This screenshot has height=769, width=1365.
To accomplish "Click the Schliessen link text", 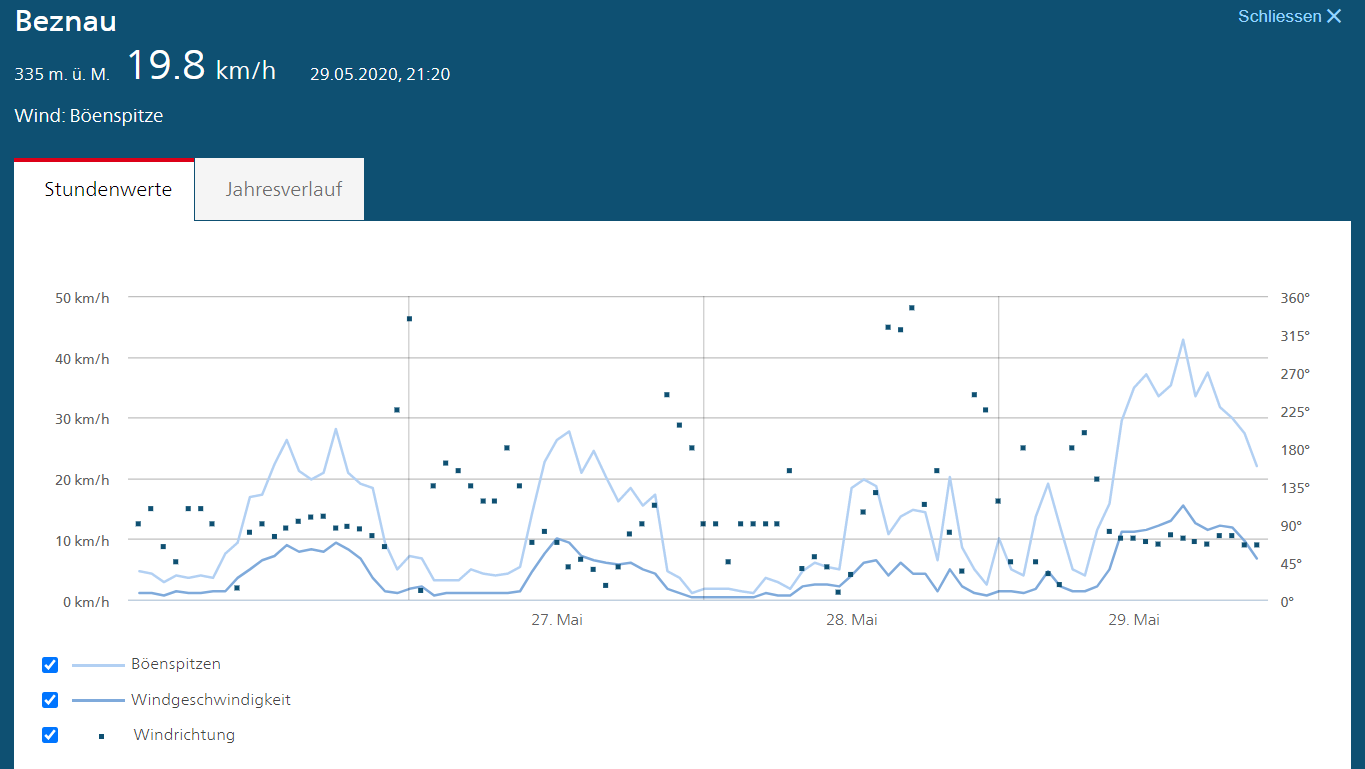I will (1279, 16).
